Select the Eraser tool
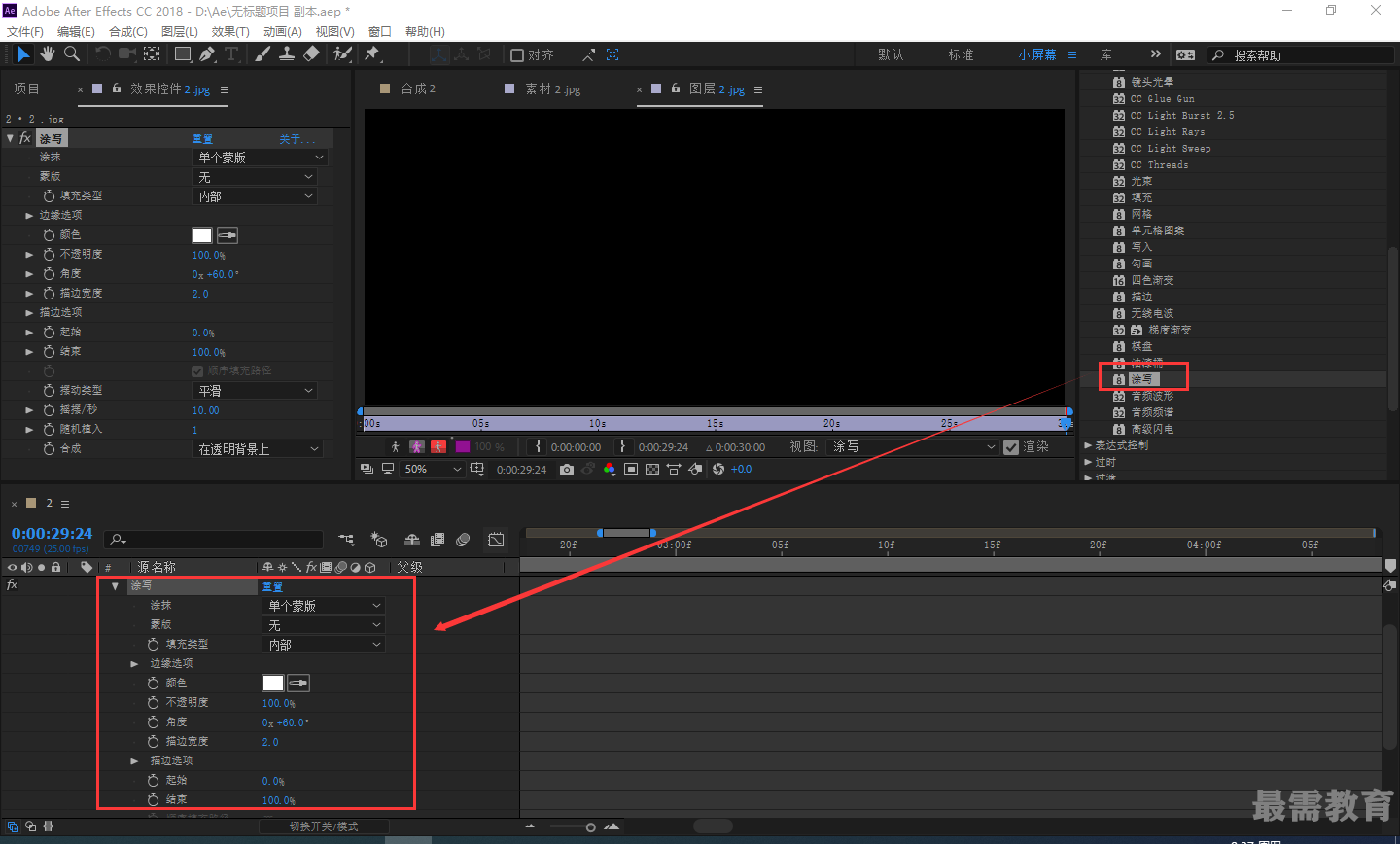Viewport: 1400px width, 844px height. [x=311, y=54]
